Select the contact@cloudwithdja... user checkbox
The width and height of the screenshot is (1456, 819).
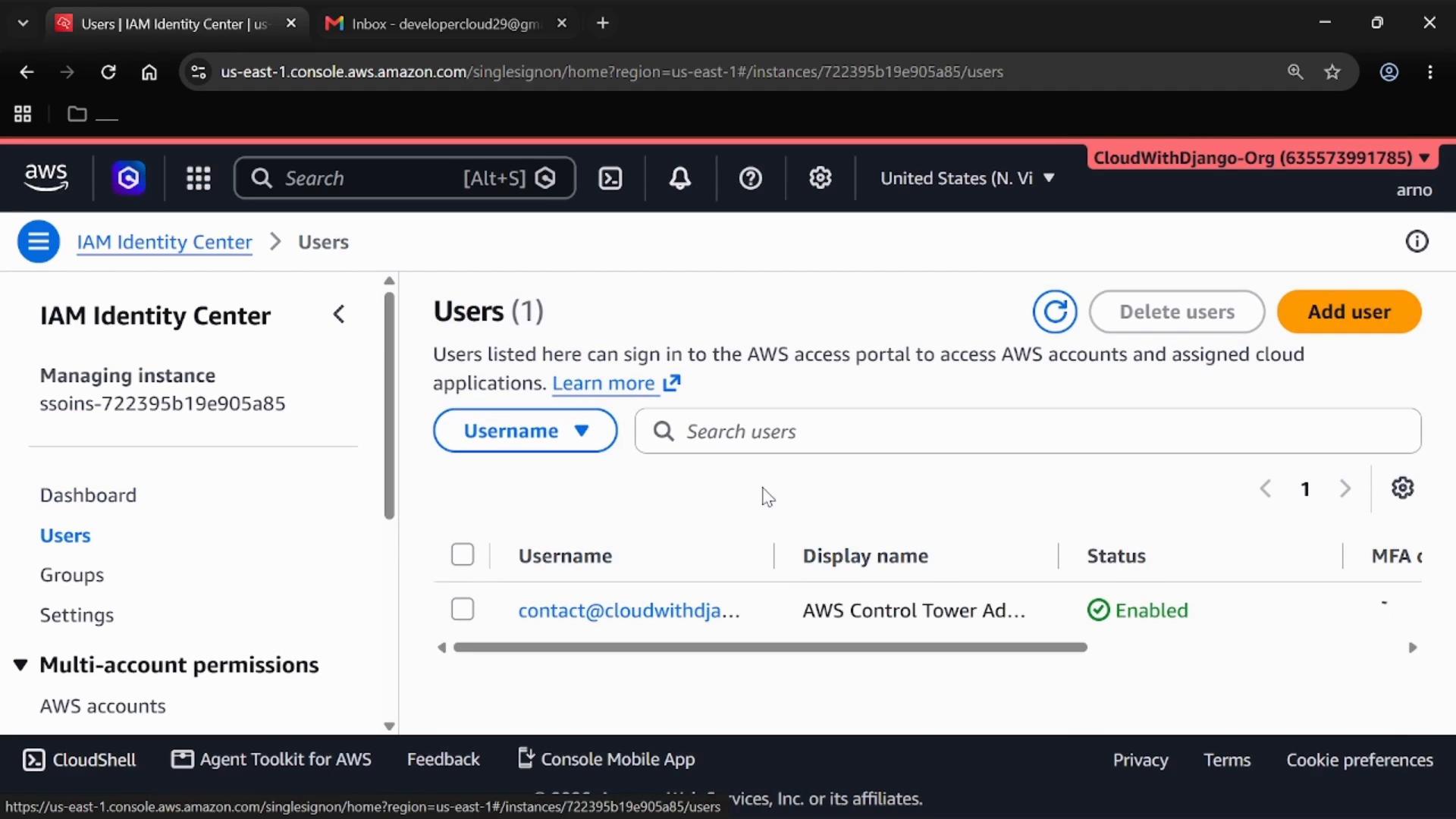(463, 609)
